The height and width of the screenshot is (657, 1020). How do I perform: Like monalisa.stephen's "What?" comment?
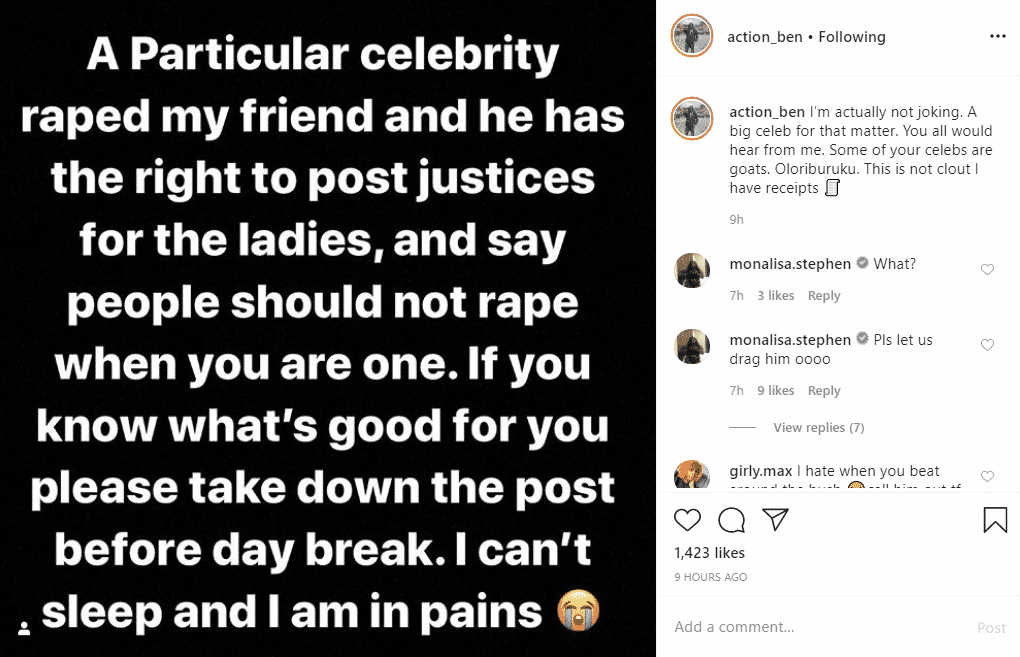[988, 270]
